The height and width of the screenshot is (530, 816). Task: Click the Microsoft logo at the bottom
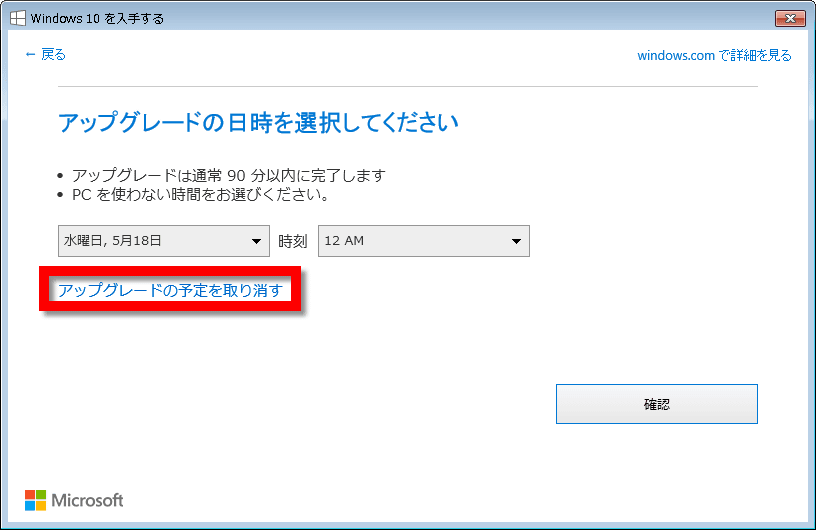(x=74, y=500)
